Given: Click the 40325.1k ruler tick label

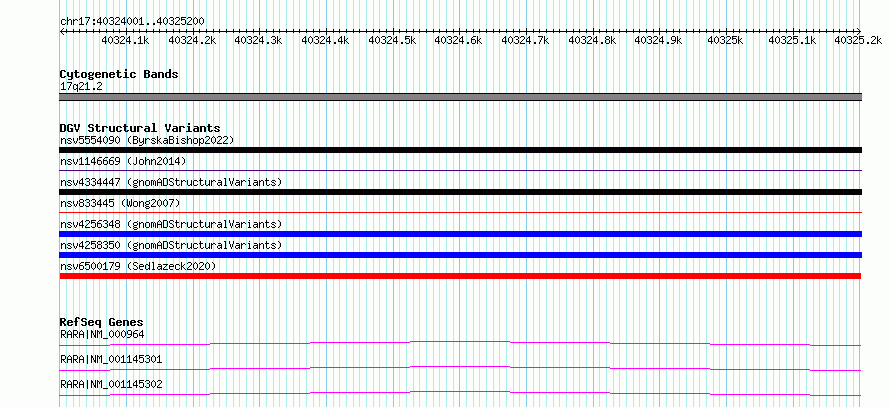Looking at the screenshot, I should pos(792,40).
